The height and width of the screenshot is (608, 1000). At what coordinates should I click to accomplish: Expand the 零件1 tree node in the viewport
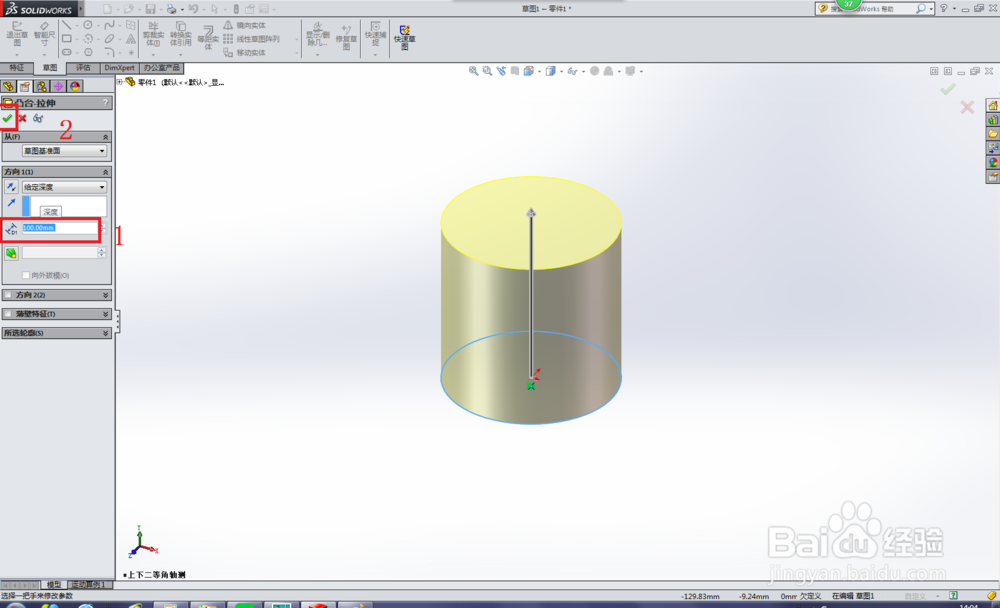point(120,82)
